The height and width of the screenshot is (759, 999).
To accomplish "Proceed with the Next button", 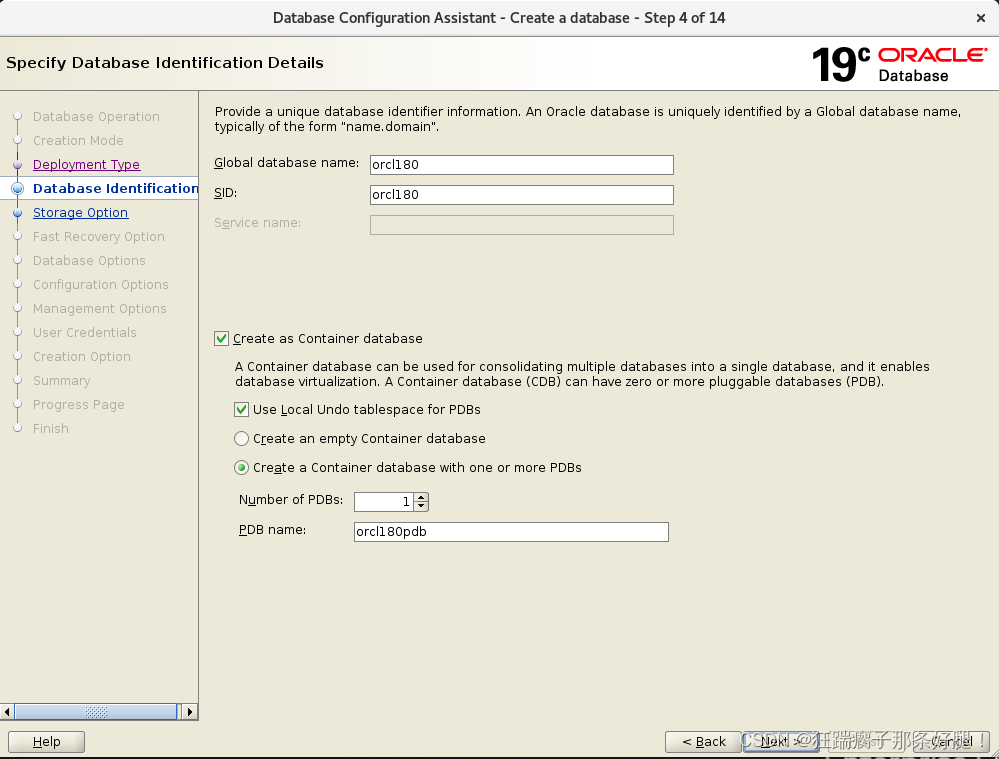I will tap(781, 742).
